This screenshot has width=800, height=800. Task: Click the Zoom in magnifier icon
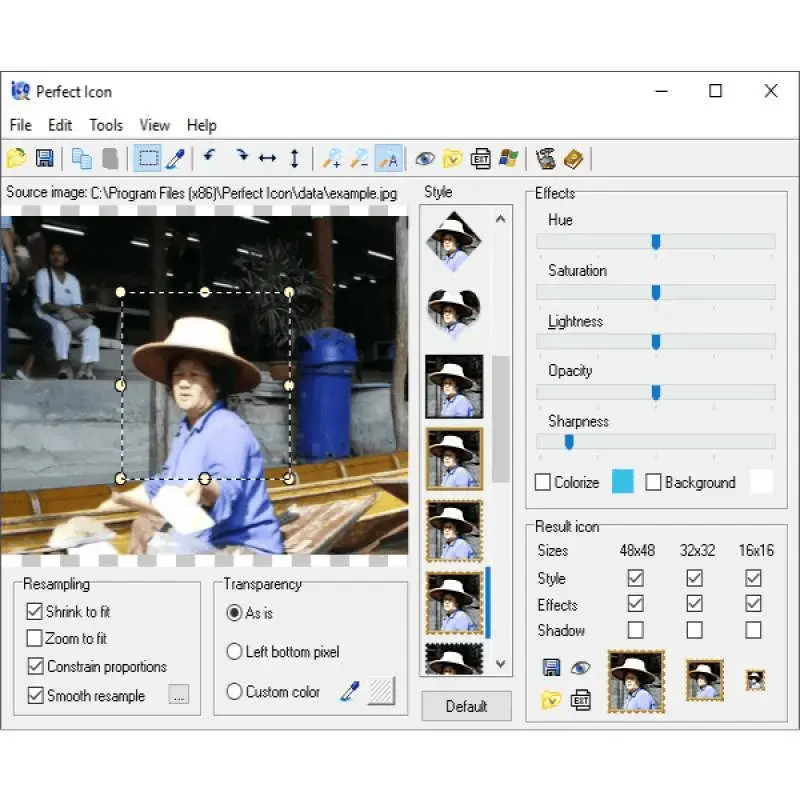(332, 159)
